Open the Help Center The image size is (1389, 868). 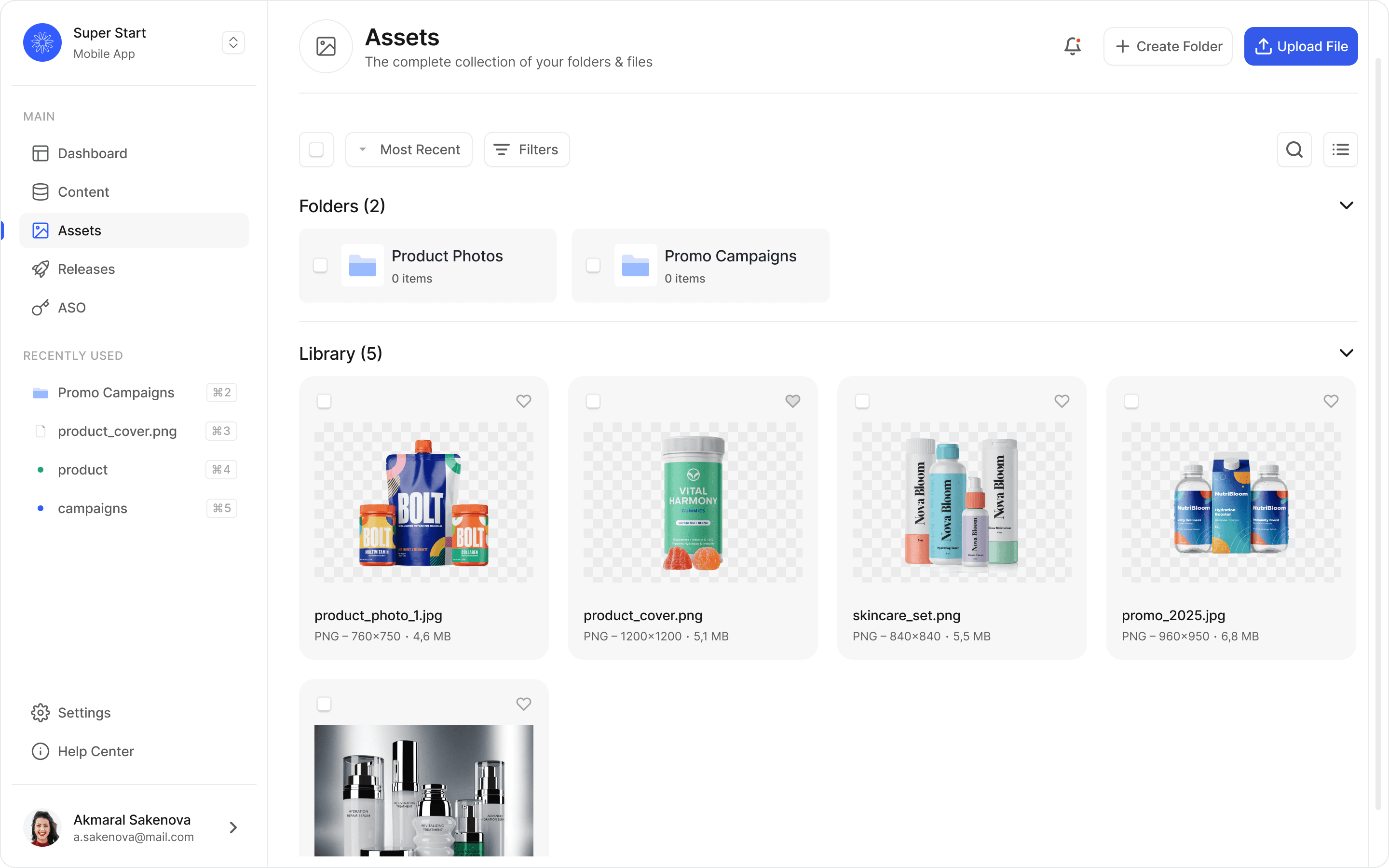point(95,751)
